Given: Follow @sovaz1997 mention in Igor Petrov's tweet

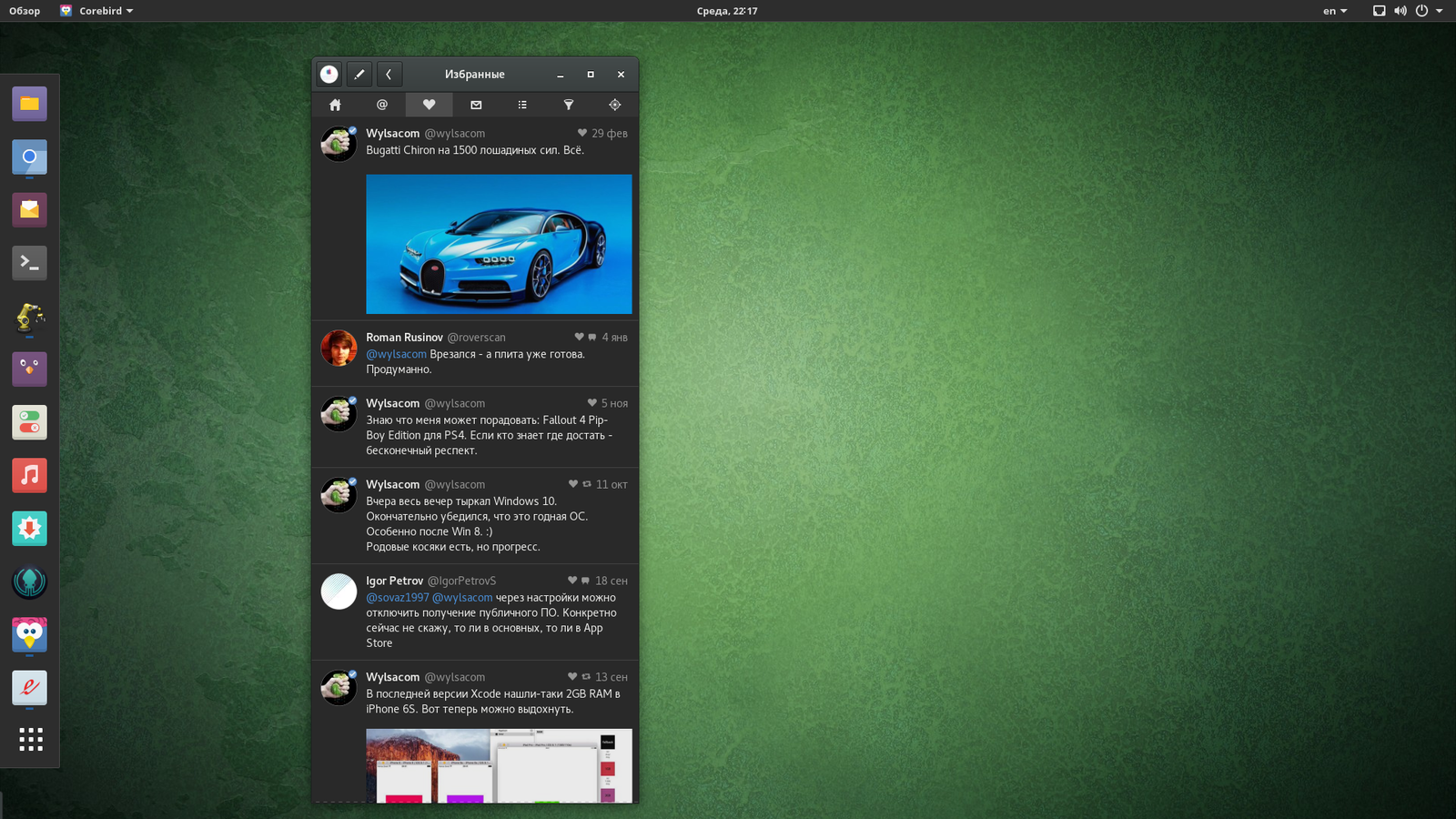Looking at the screenshot, I should point(397,598).
